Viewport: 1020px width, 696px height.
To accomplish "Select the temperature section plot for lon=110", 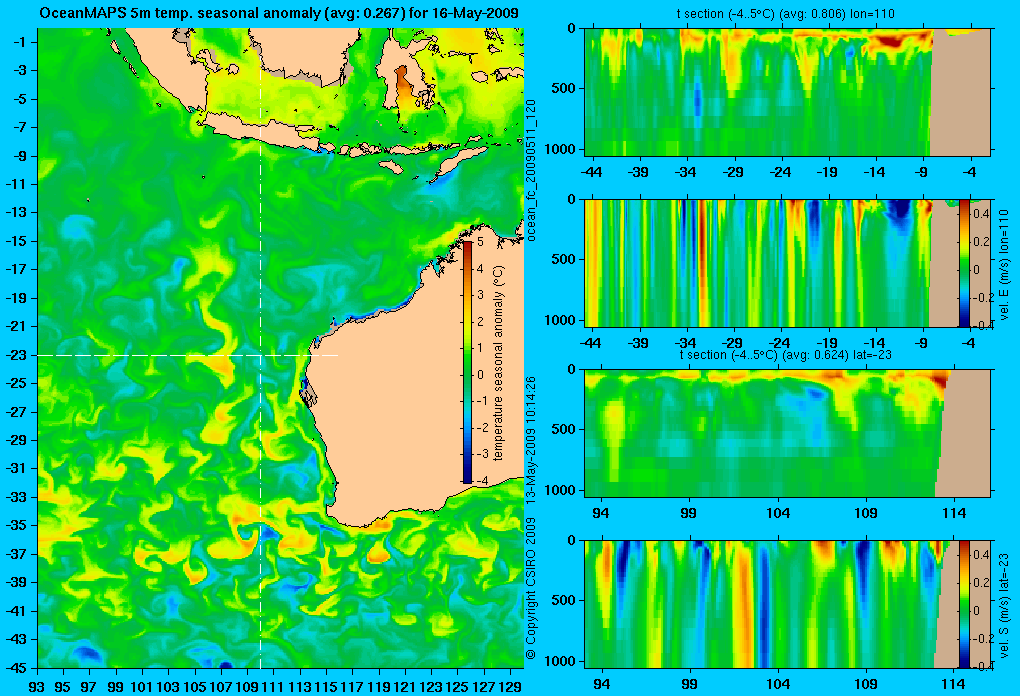I will coord(788,92).
